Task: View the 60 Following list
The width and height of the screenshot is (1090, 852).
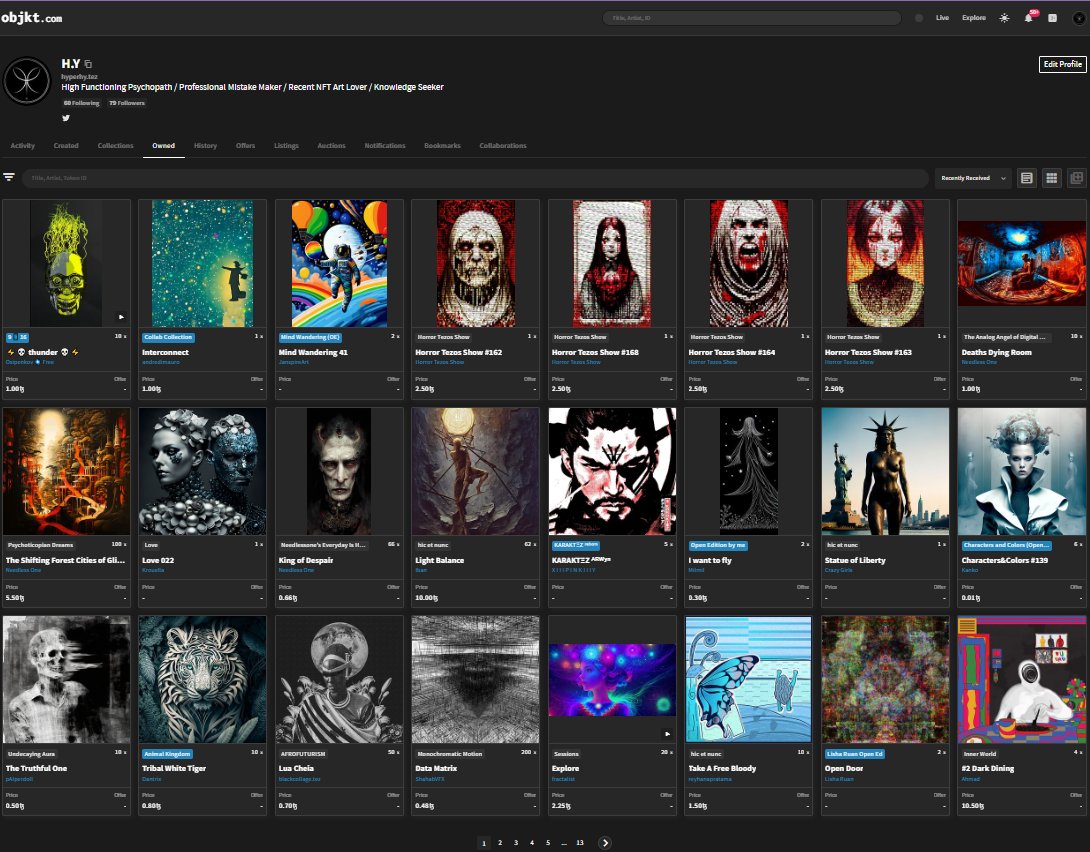Action: (x=81, y=103)
